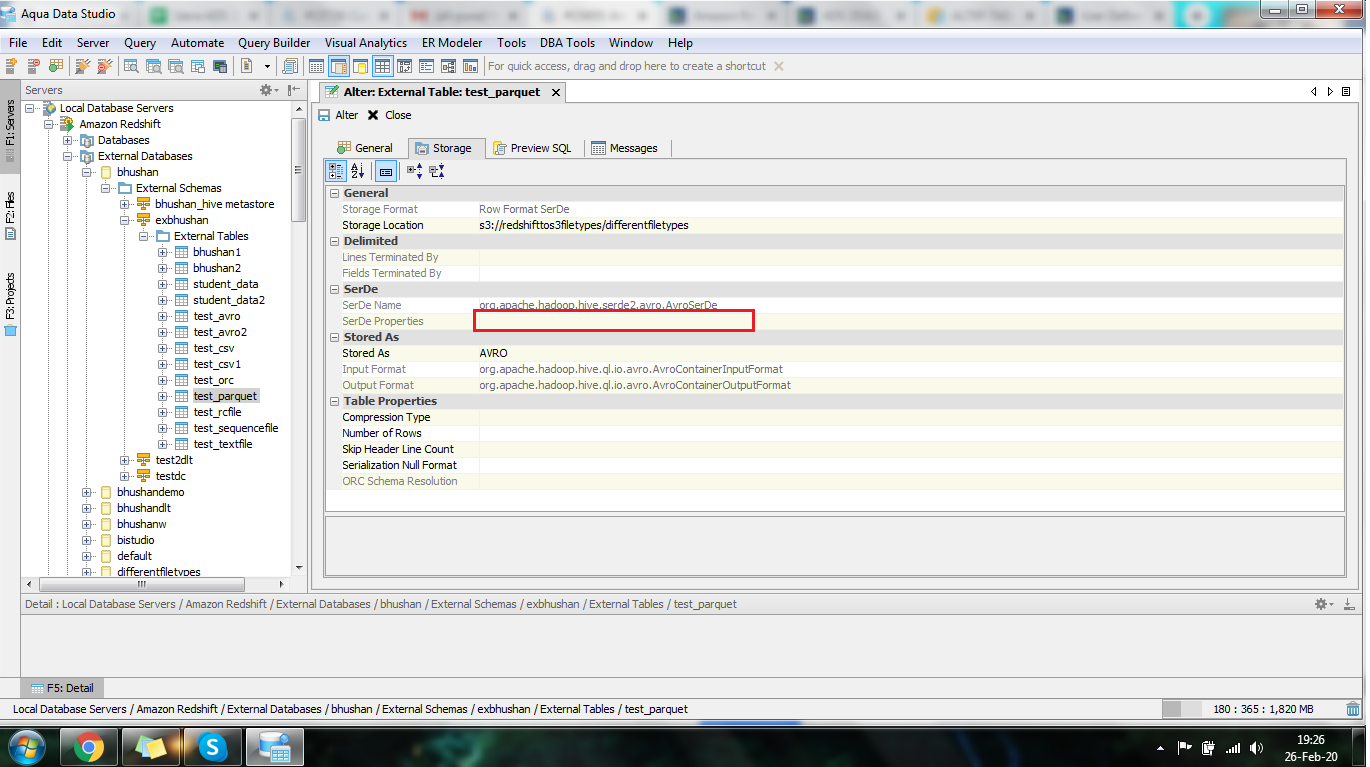This screenshot has width=1370, height=767.
Task: Click the Storage Location value field
Action: 911,225
